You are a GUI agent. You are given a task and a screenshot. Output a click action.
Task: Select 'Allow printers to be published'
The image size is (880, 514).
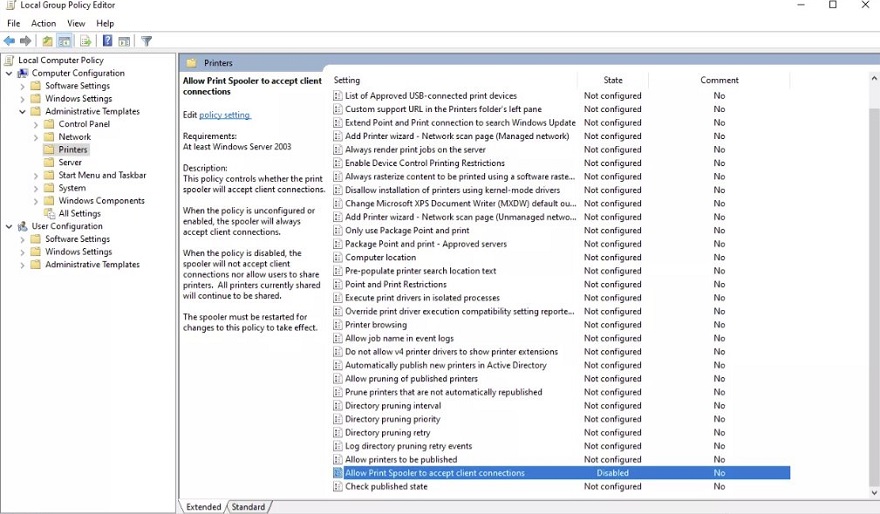(x=401, y=460)
